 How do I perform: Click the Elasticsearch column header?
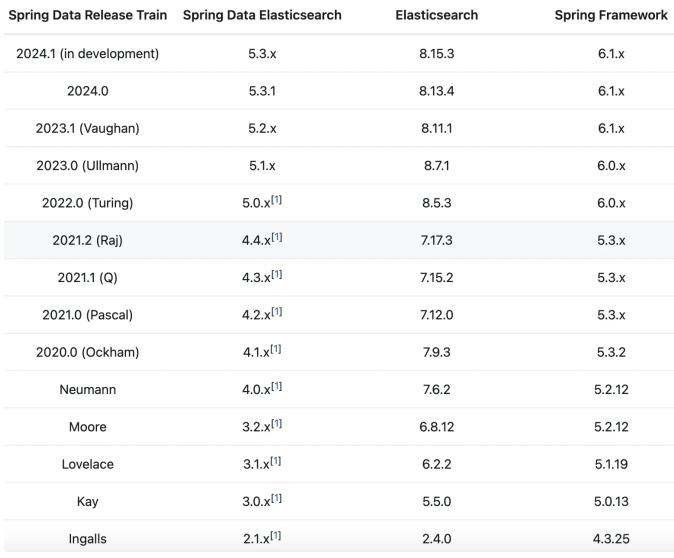[437, 15]
